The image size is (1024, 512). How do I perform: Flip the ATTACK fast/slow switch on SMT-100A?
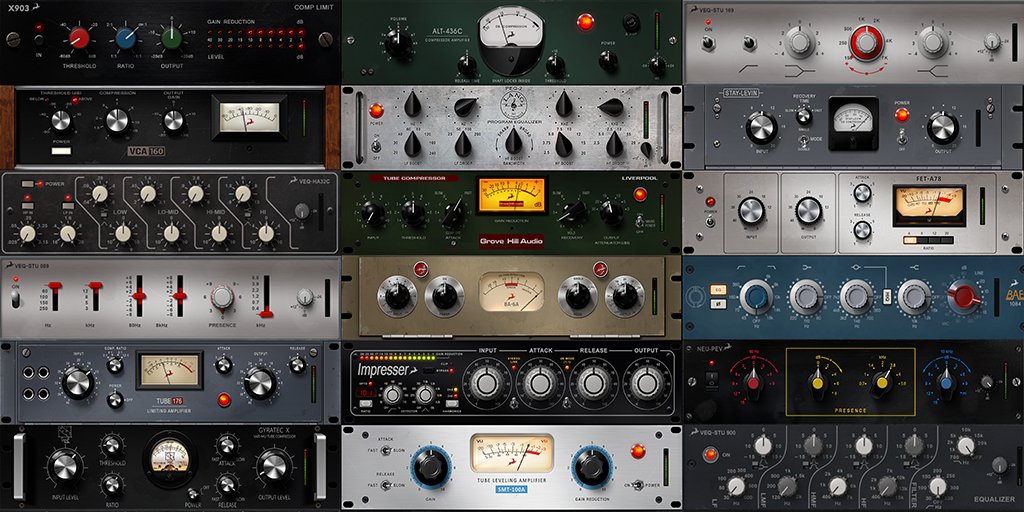pyautogui.click(x=385, y=450)
